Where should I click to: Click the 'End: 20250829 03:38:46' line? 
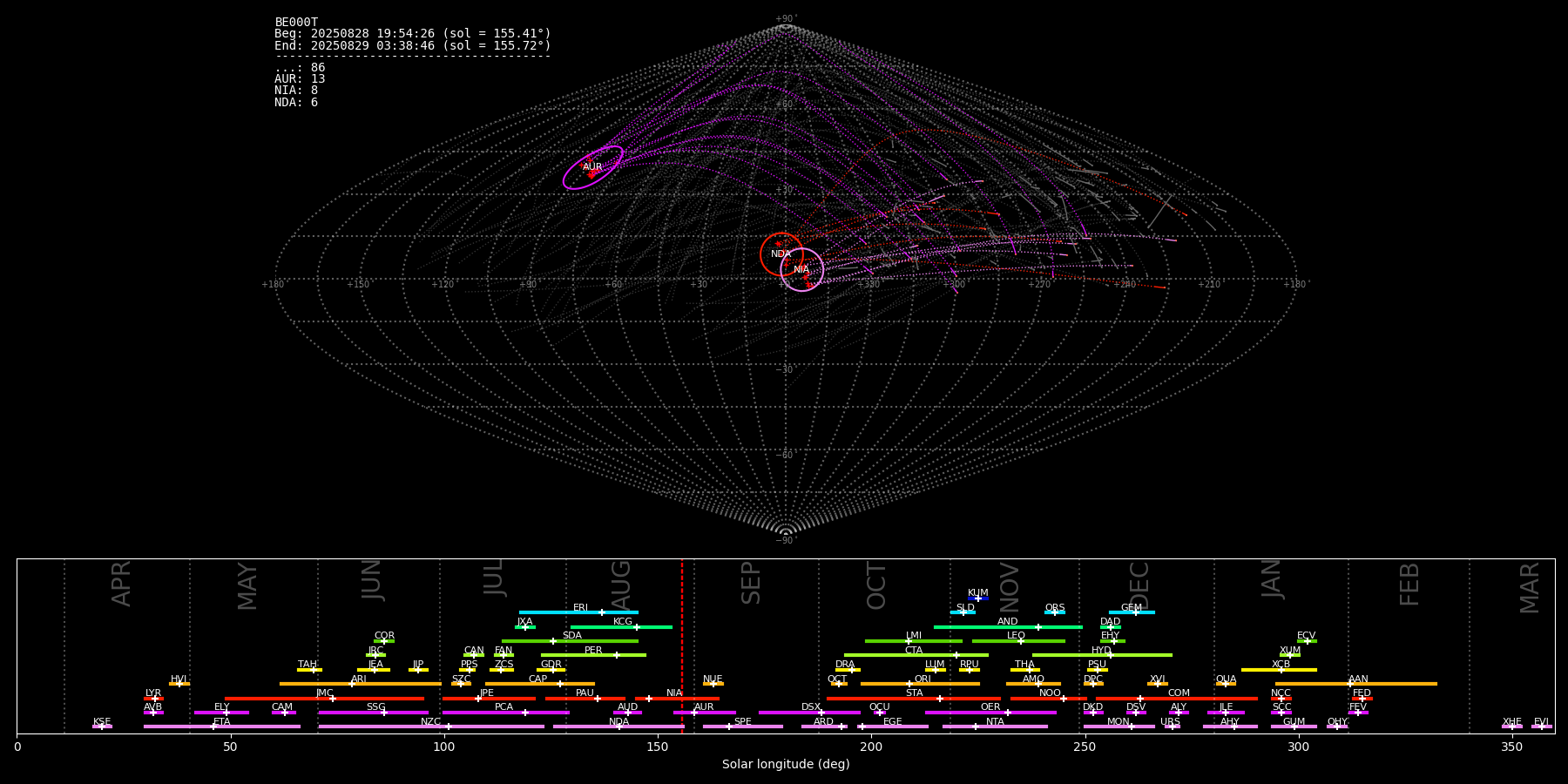413,46
